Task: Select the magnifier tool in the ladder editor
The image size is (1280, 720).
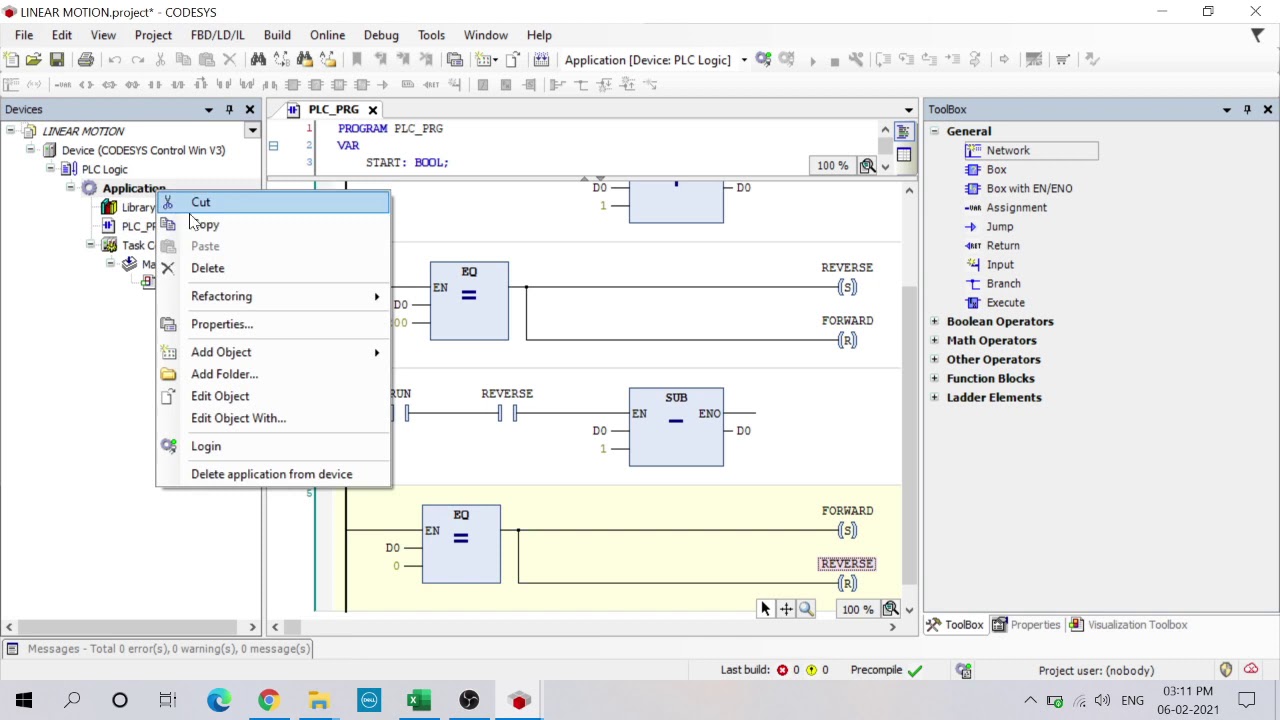Action: tap(806, 609)
